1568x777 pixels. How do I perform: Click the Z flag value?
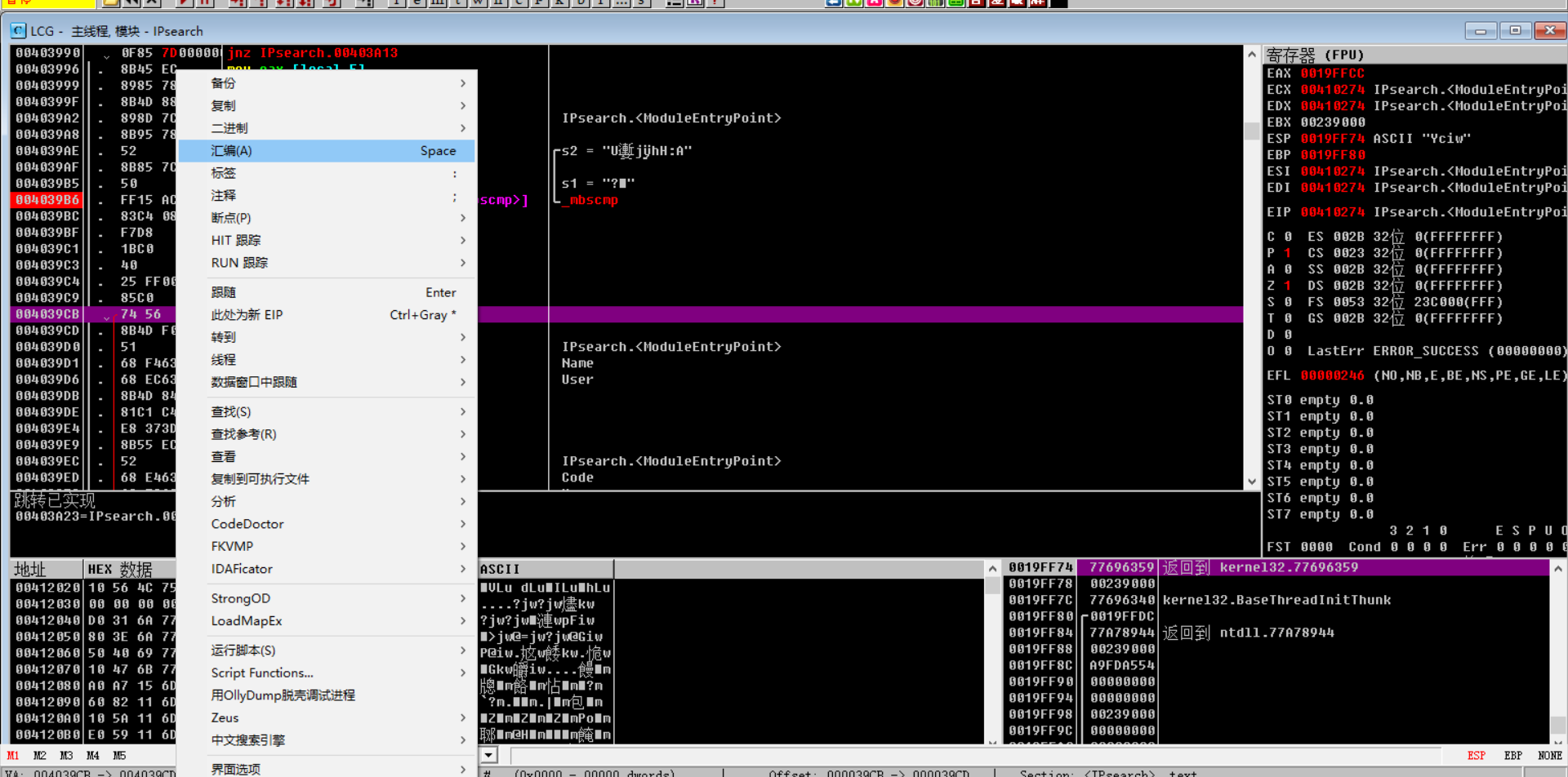tap(1287, 286)
